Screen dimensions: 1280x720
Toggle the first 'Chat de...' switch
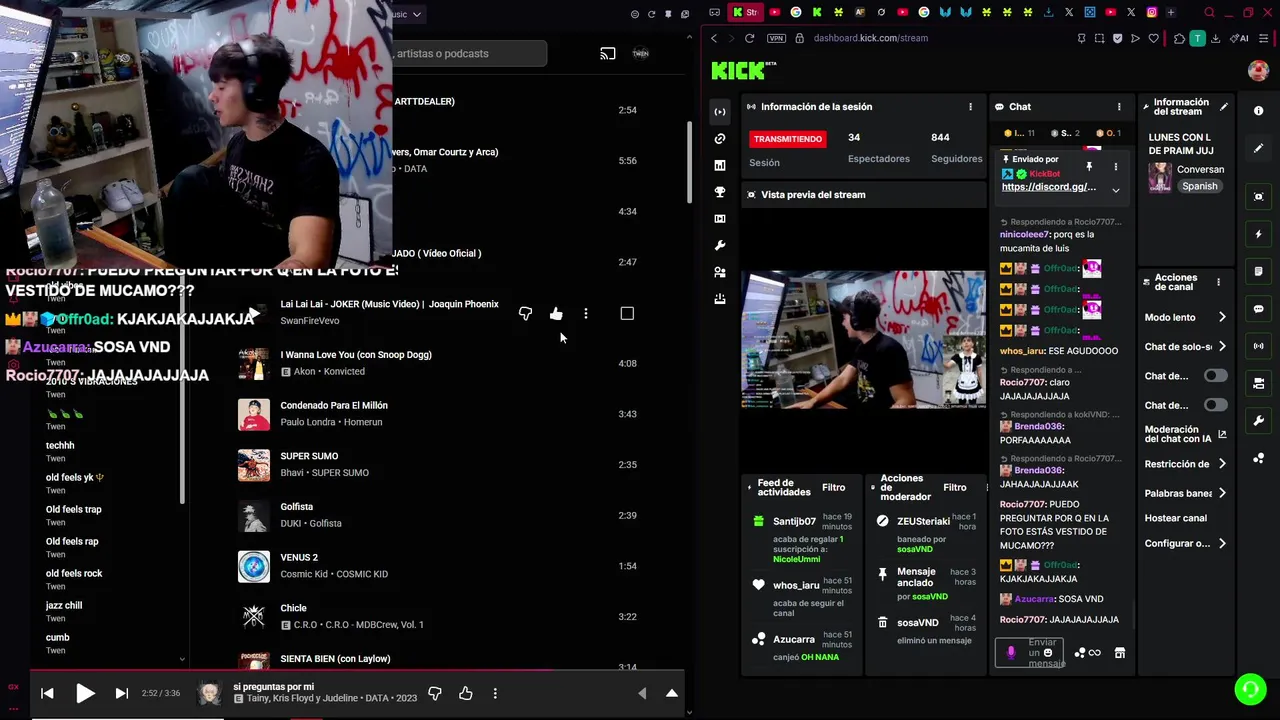[1215, 376]
